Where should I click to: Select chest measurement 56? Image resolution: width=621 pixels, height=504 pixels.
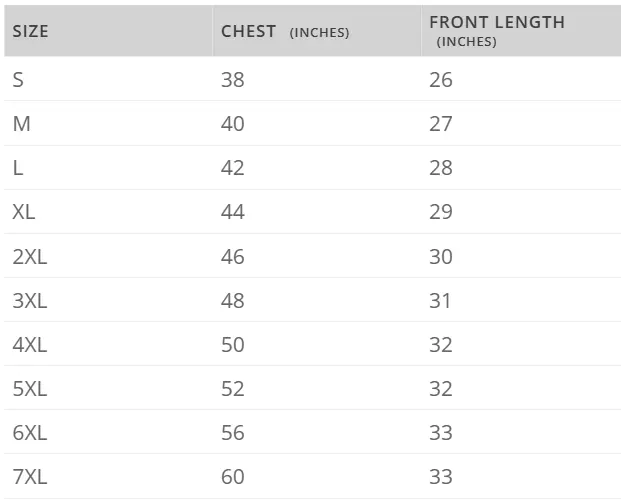233,432
